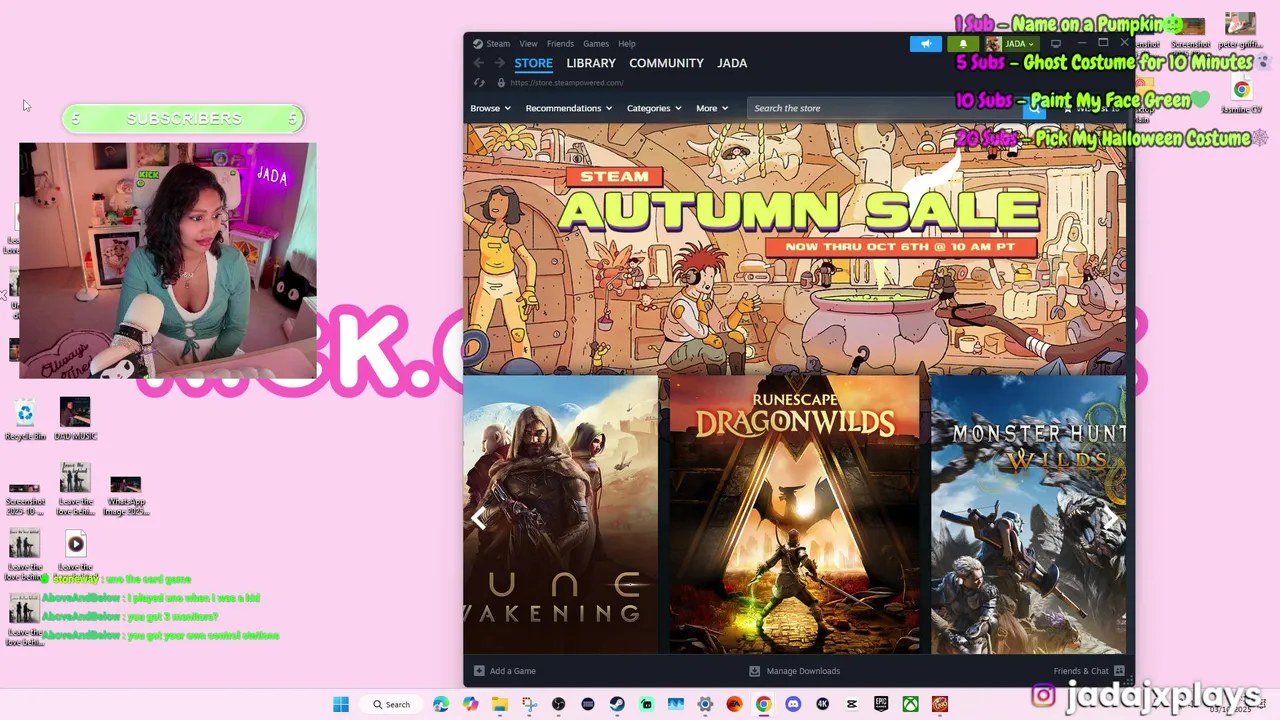The image size is (1280, 720).
Task: Open the DAD MUSIC desktop folder
Action: (75, 420)
